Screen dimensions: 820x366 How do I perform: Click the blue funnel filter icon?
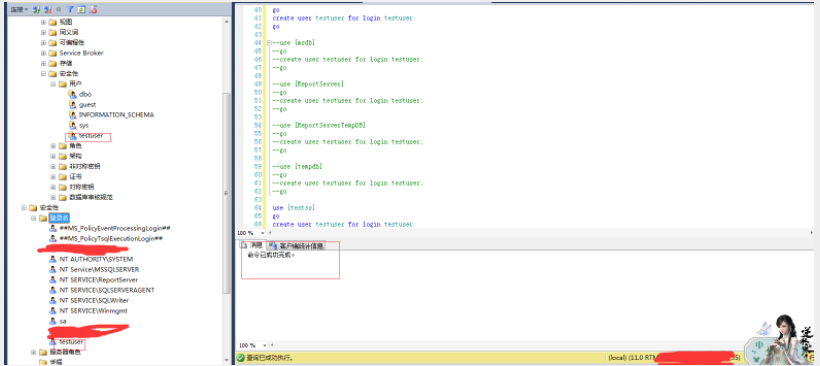pos(70,9)
